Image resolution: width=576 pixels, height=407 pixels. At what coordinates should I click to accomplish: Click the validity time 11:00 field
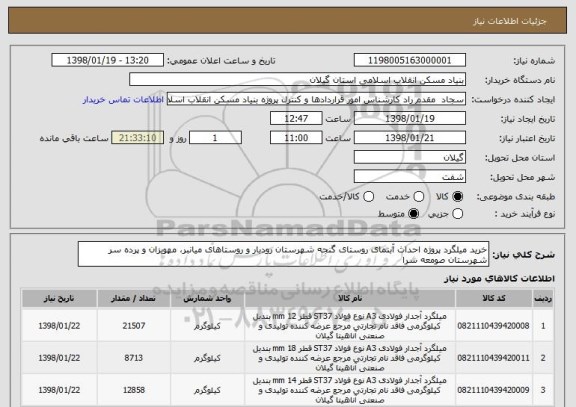(x=296, y=138)
